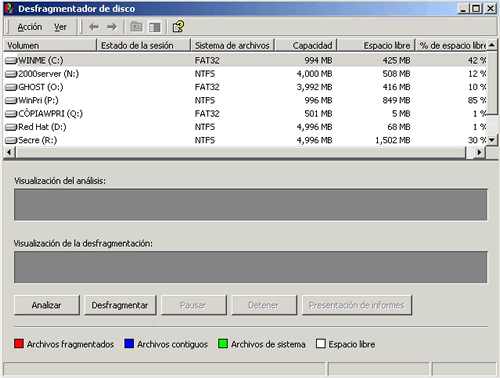Click the drive icon for Red Hat (D:)
This screenshot has height=378, width=500.
tap(11, 127)
